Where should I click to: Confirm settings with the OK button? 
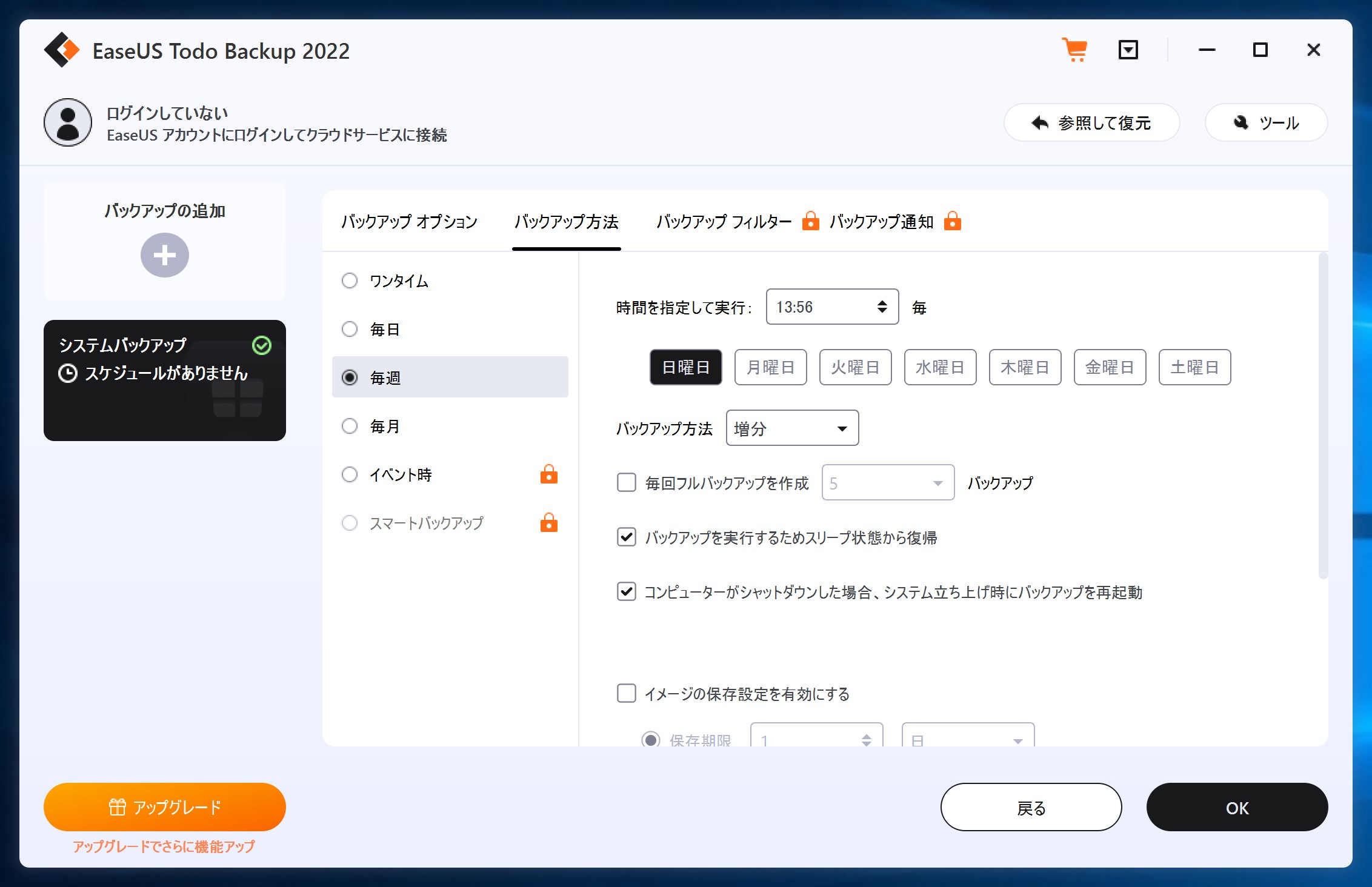click(x=1236, y=807)
